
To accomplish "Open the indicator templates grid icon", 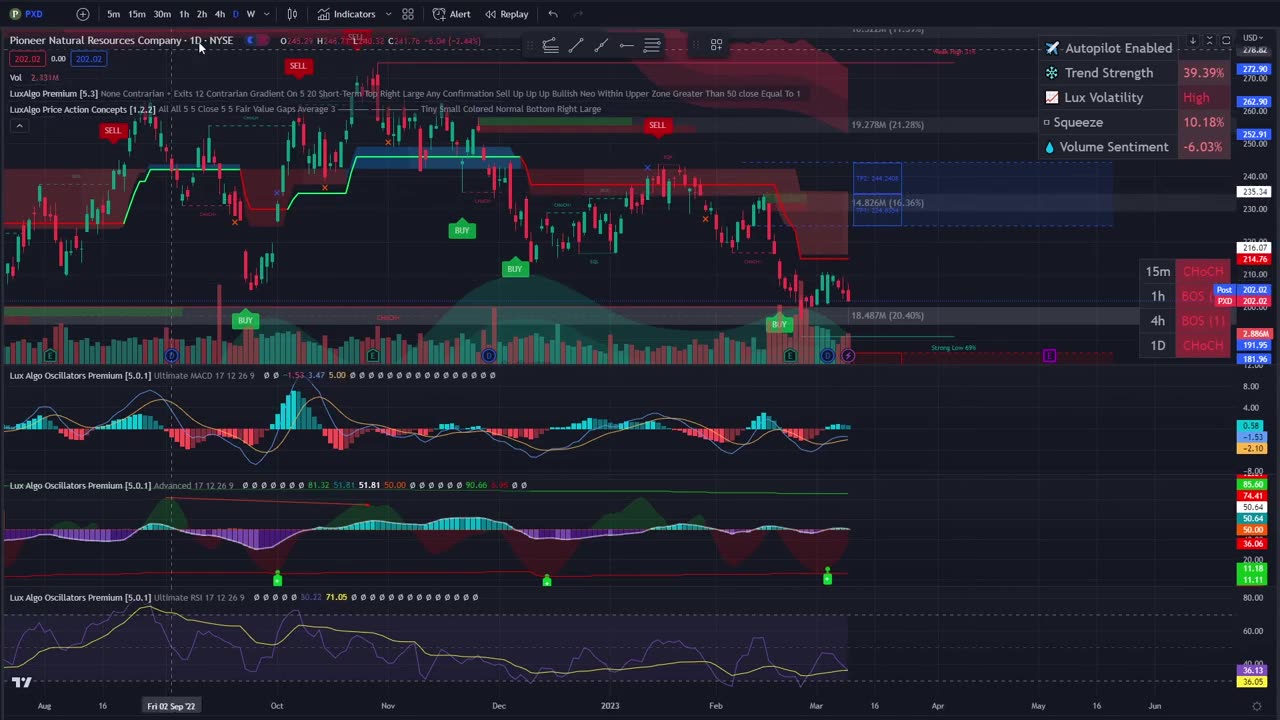I will click(408, 14).
